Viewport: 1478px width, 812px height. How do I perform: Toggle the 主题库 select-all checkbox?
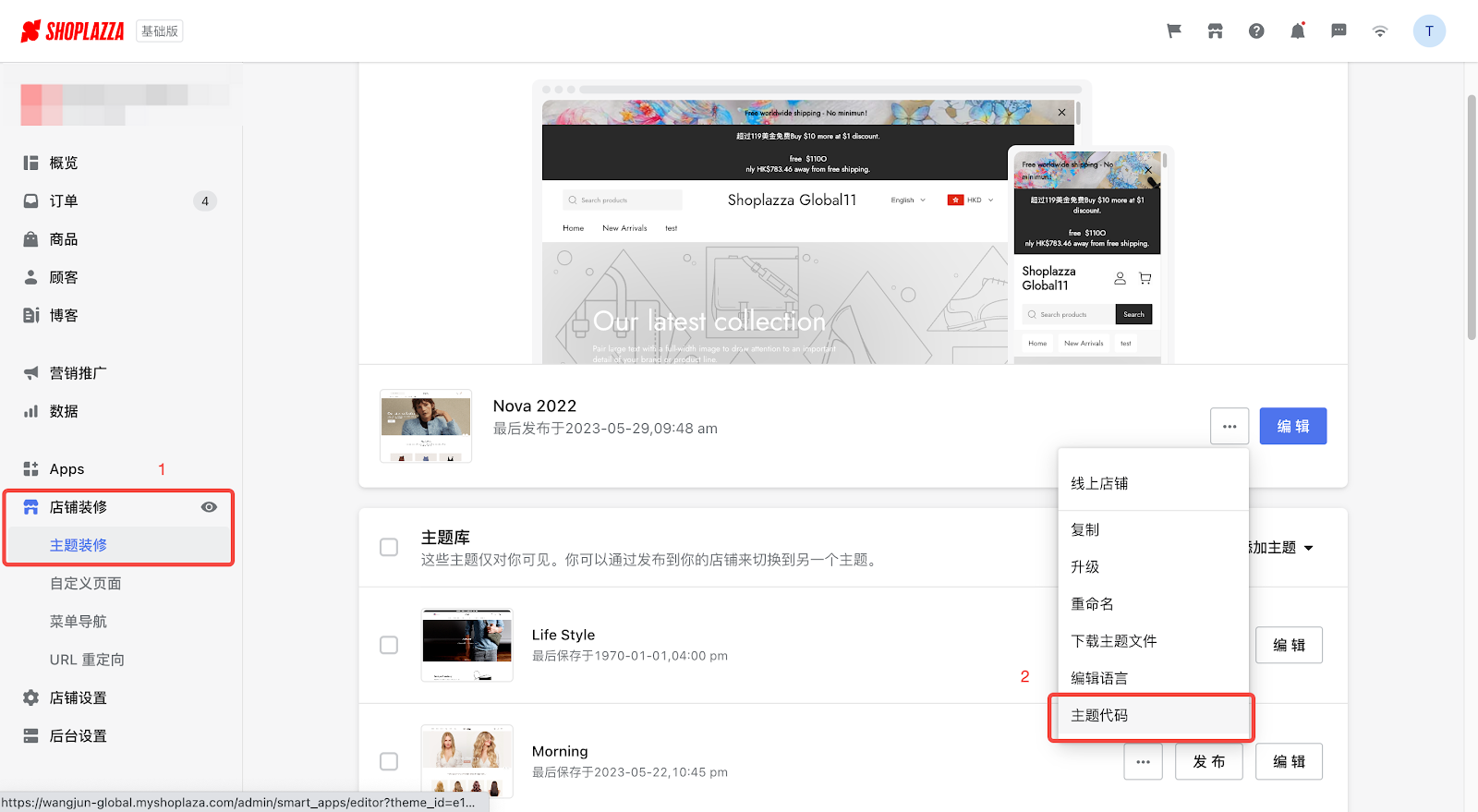(389, 548)
